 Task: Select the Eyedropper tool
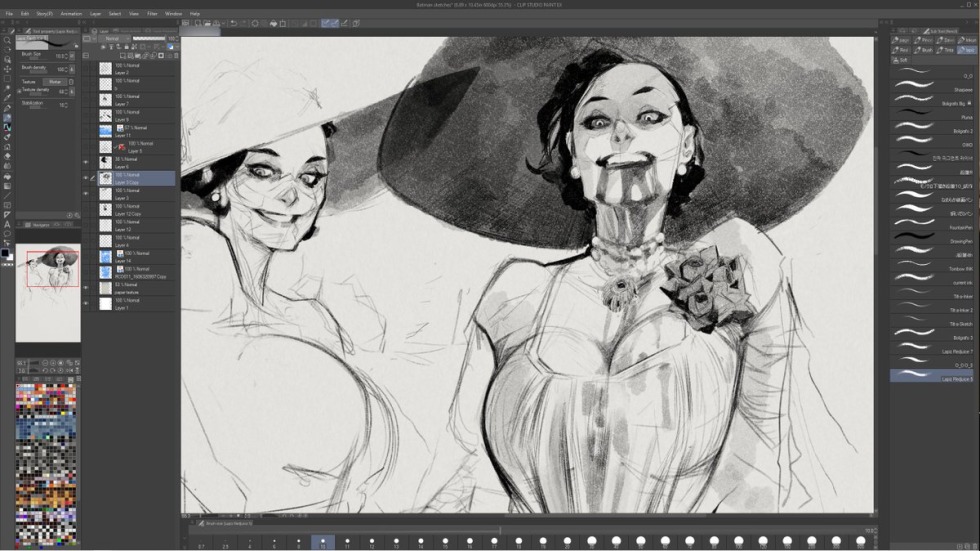[x=7, y=88]
